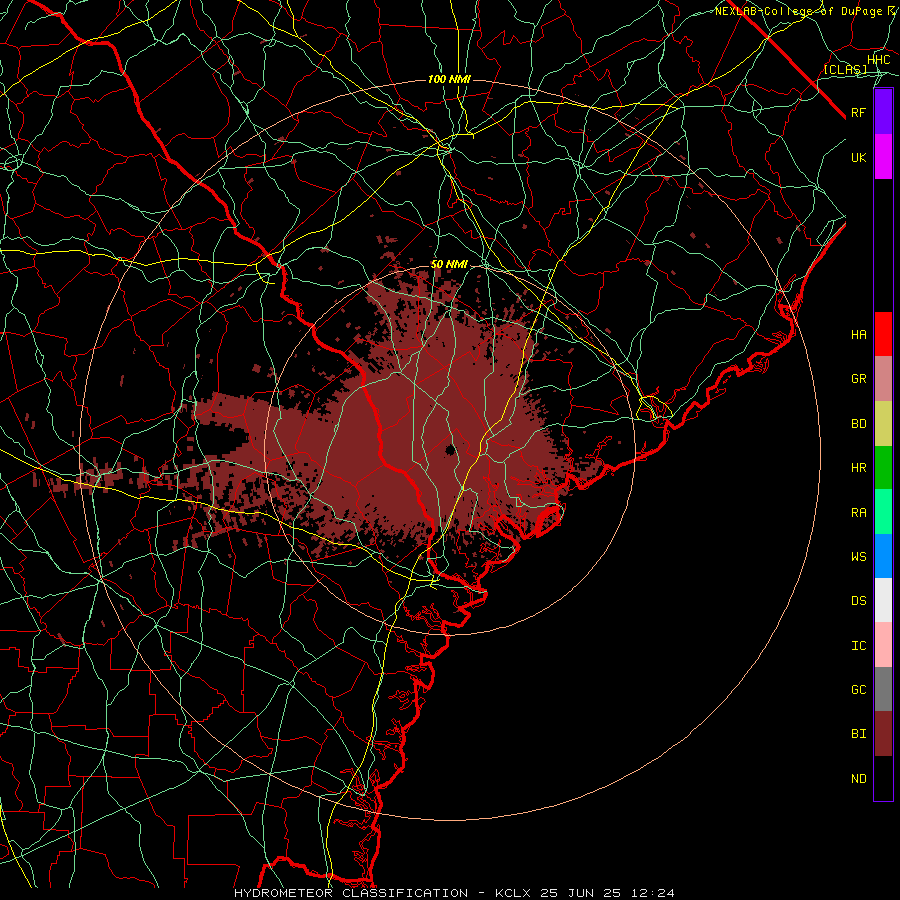
Task: Select the DS legend label
Action: click(858, 601)
